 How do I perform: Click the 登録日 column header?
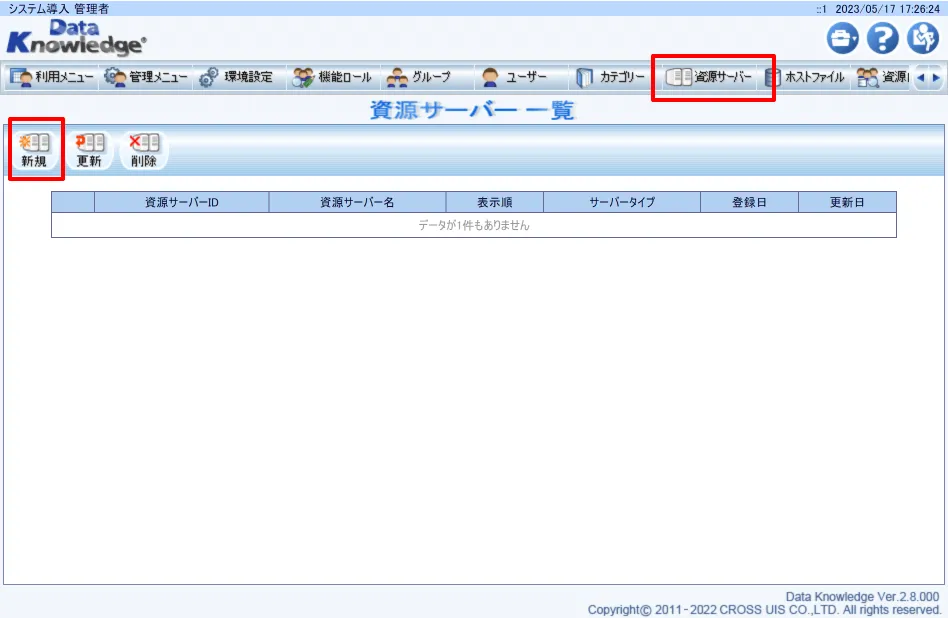tap(748, 201)
